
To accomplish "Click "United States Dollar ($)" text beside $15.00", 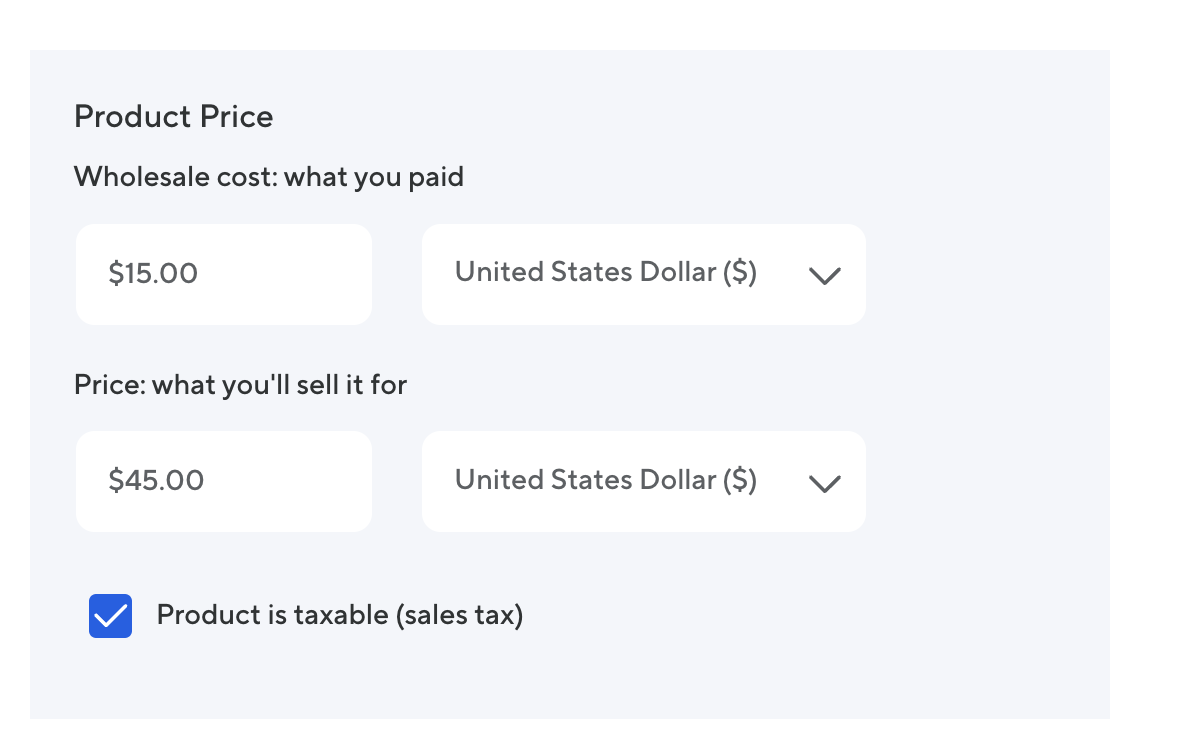I will [x=605, y=272].
